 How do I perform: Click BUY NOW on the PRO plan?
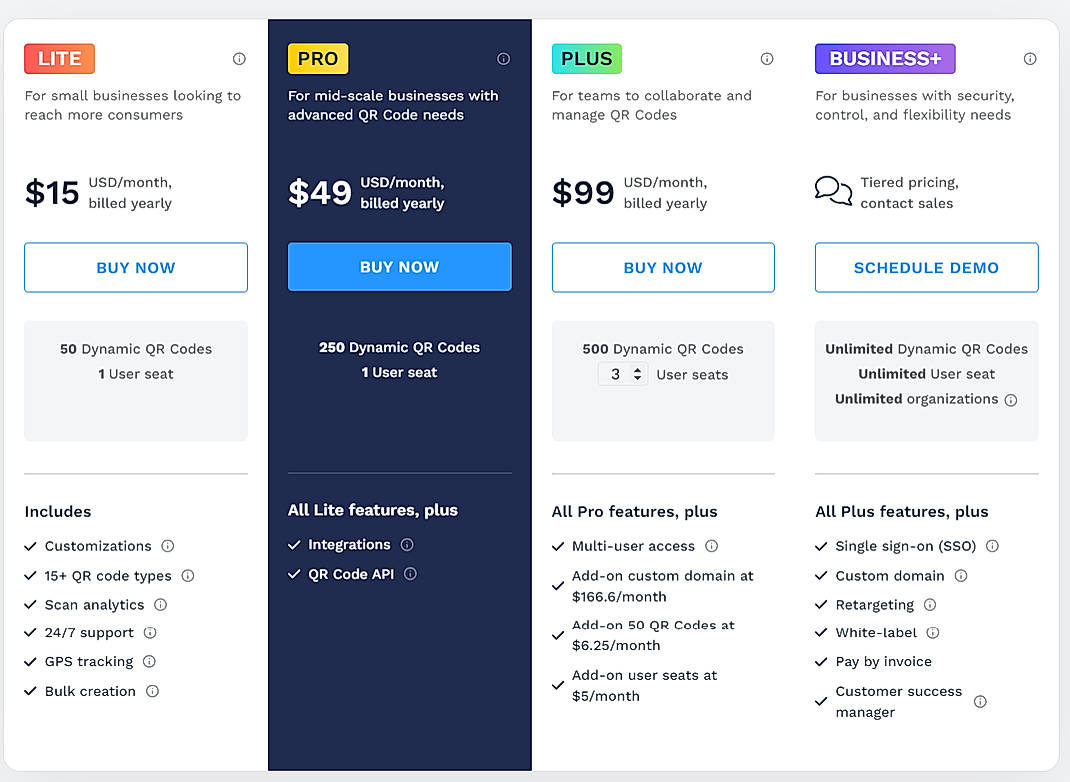399,267
